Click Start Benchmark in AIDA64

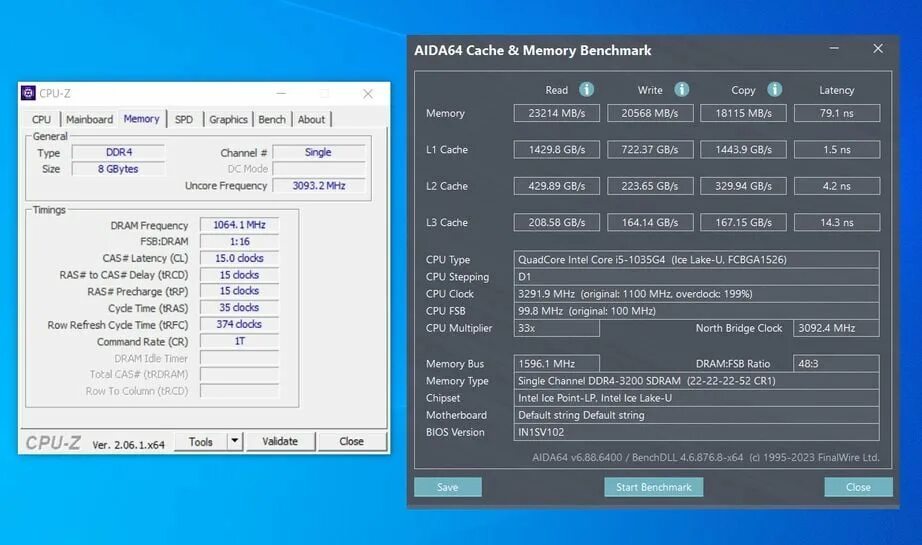[x=653, y=487]
